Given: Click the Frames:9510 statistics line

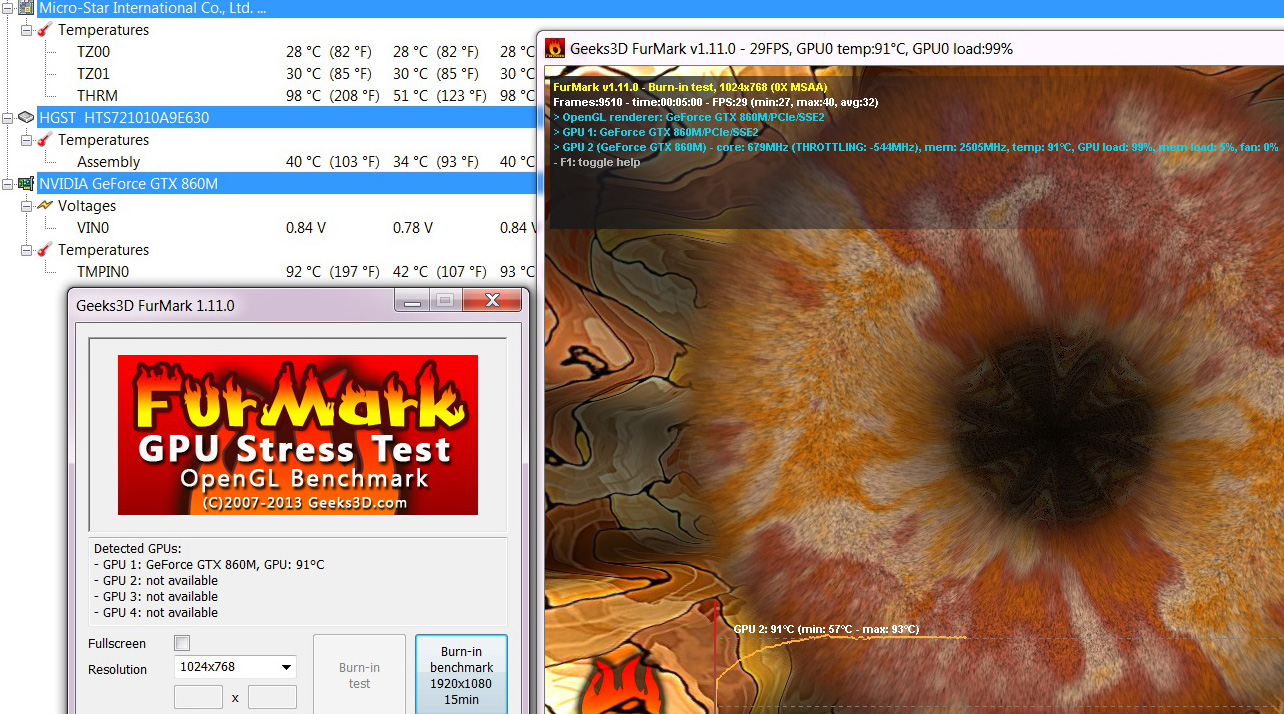Looking at the screenshot, I should [716, 102].
